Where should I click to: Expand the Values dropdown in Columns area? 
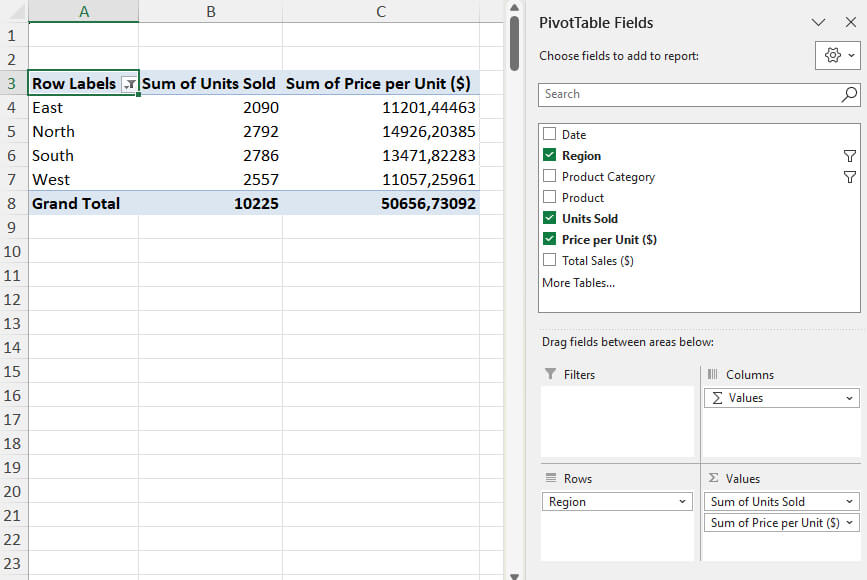pyautogui.click(x=850, y=398)
